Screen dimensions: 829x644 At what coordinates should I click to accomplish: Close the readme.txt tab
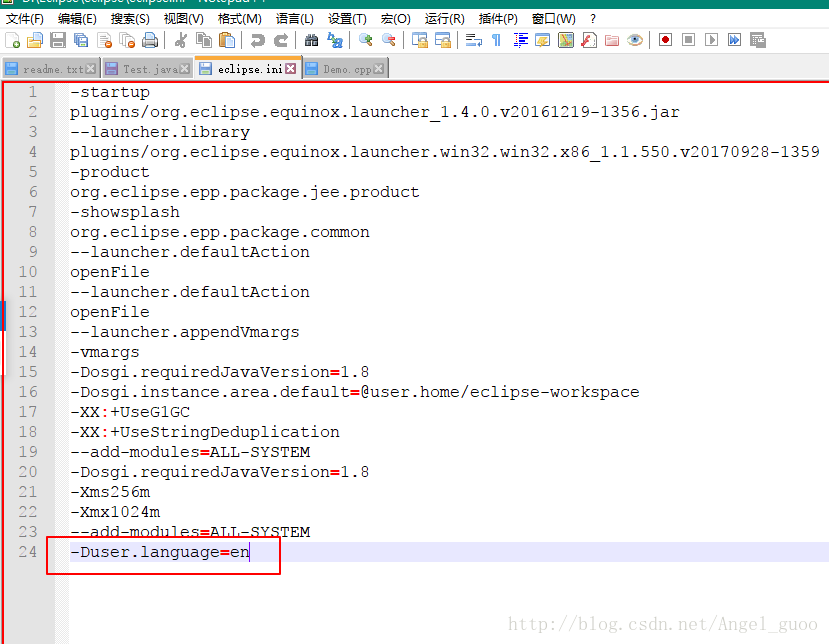point(91,69)
